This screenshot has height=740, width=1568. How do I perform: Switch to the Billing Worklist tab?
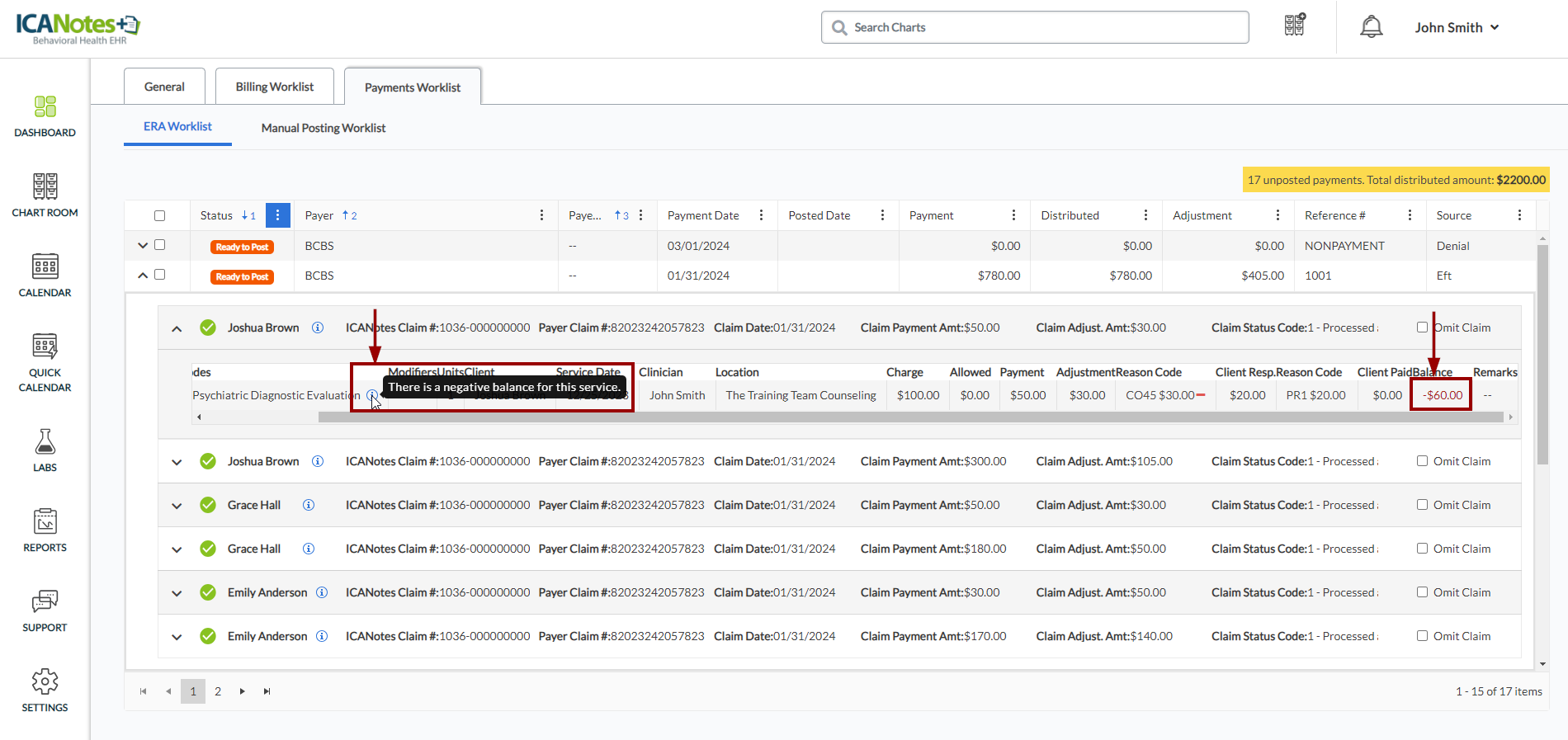point(275,87)
